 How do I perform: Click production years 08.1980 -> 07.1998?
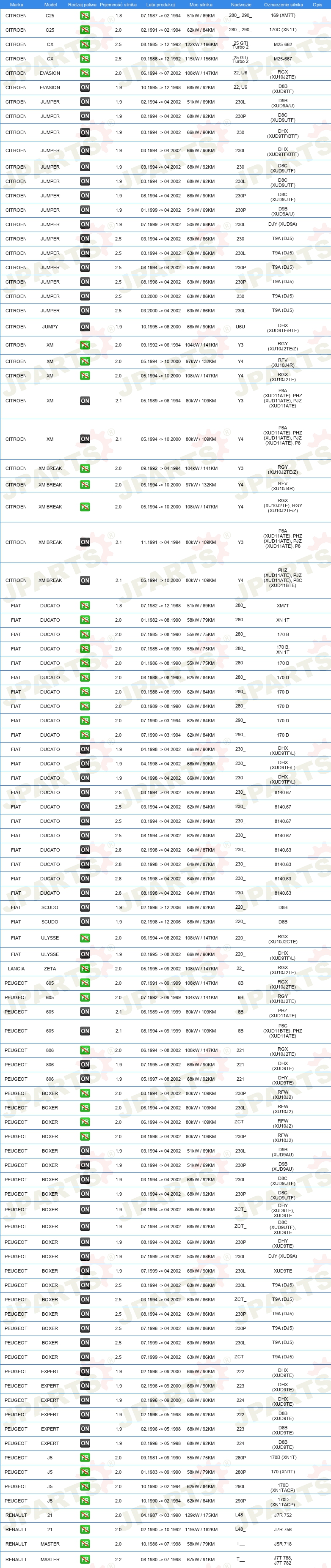pos(161,1560)
